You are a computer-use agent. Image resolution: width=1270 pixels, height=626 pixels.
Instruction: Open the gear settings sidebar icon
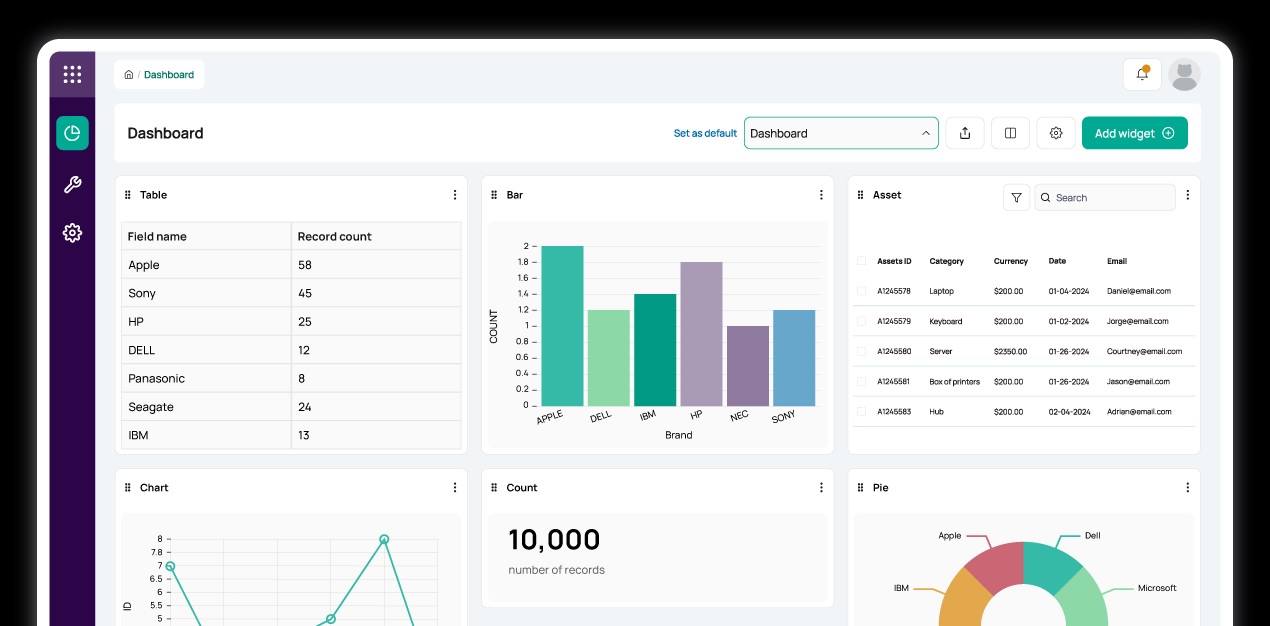tap(72, 233)
